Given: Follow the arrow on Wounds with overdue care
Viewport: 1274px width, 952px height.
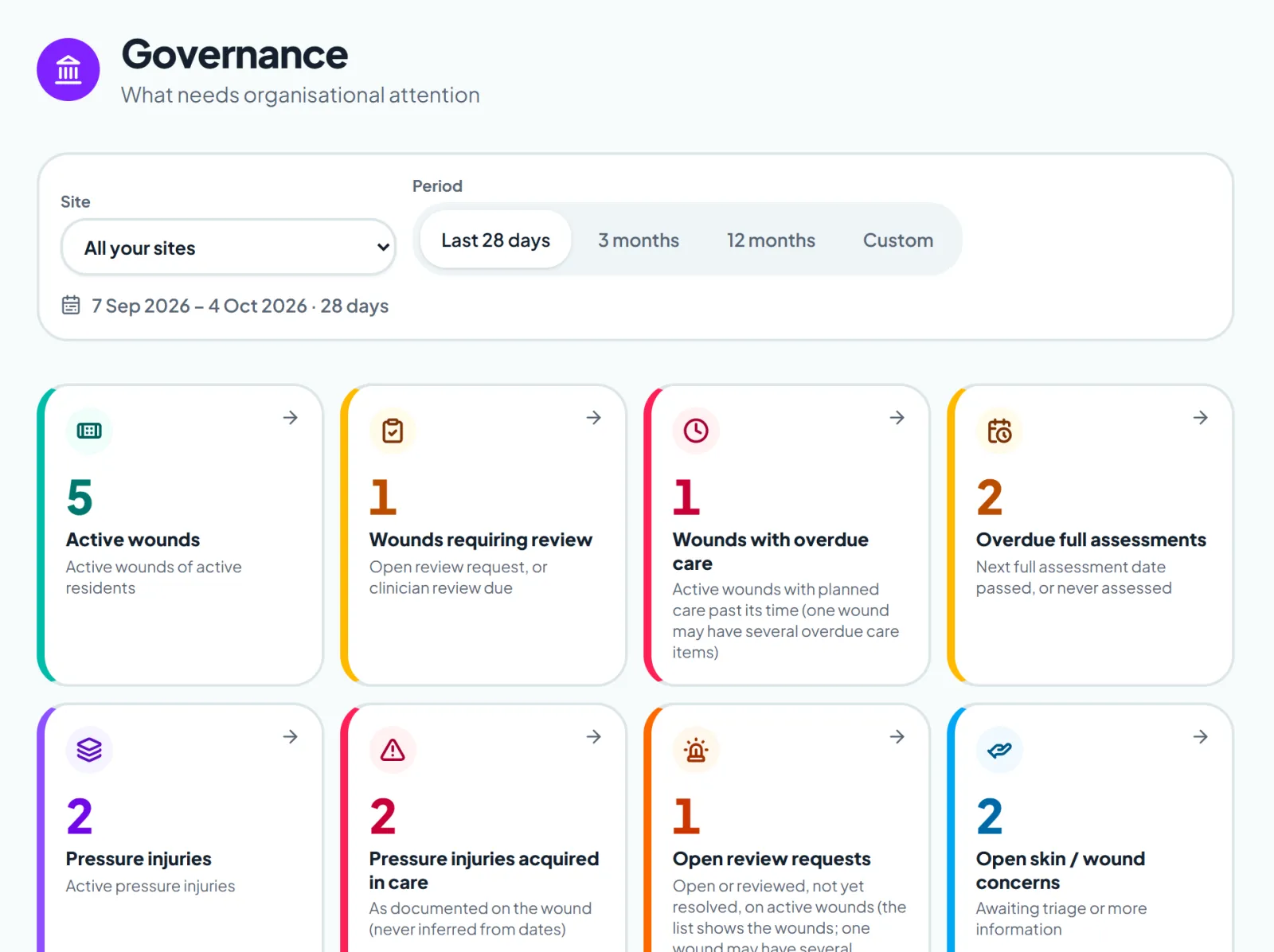Looking at the screenshot, I should [x=897, y=418].
